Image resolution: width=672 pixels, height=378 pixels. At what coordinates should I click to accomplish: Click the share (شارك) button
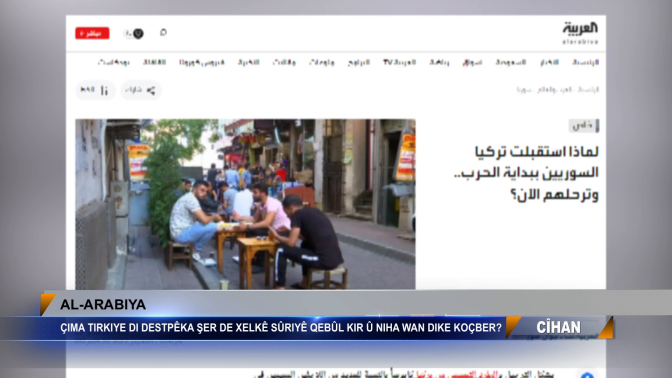[141, 90]
